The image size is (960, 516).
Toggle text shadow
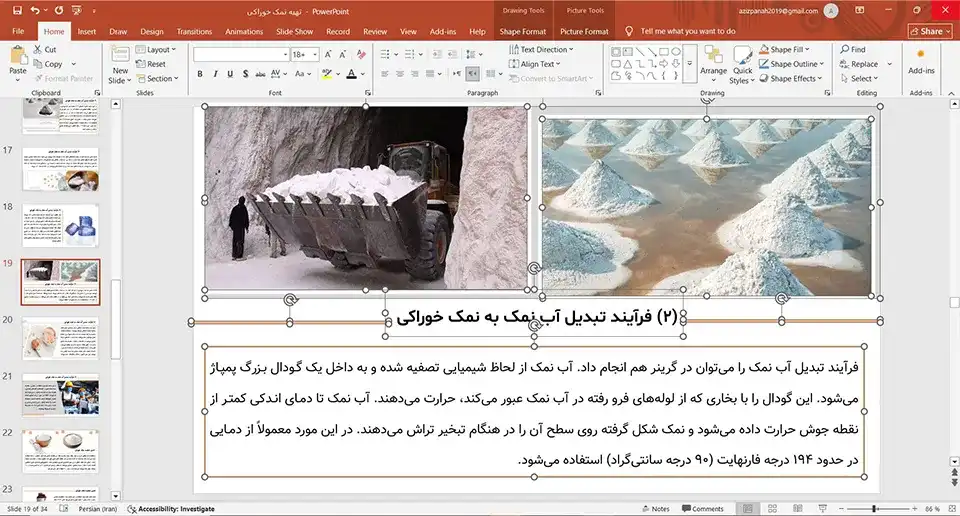click(x=246, y=74)
